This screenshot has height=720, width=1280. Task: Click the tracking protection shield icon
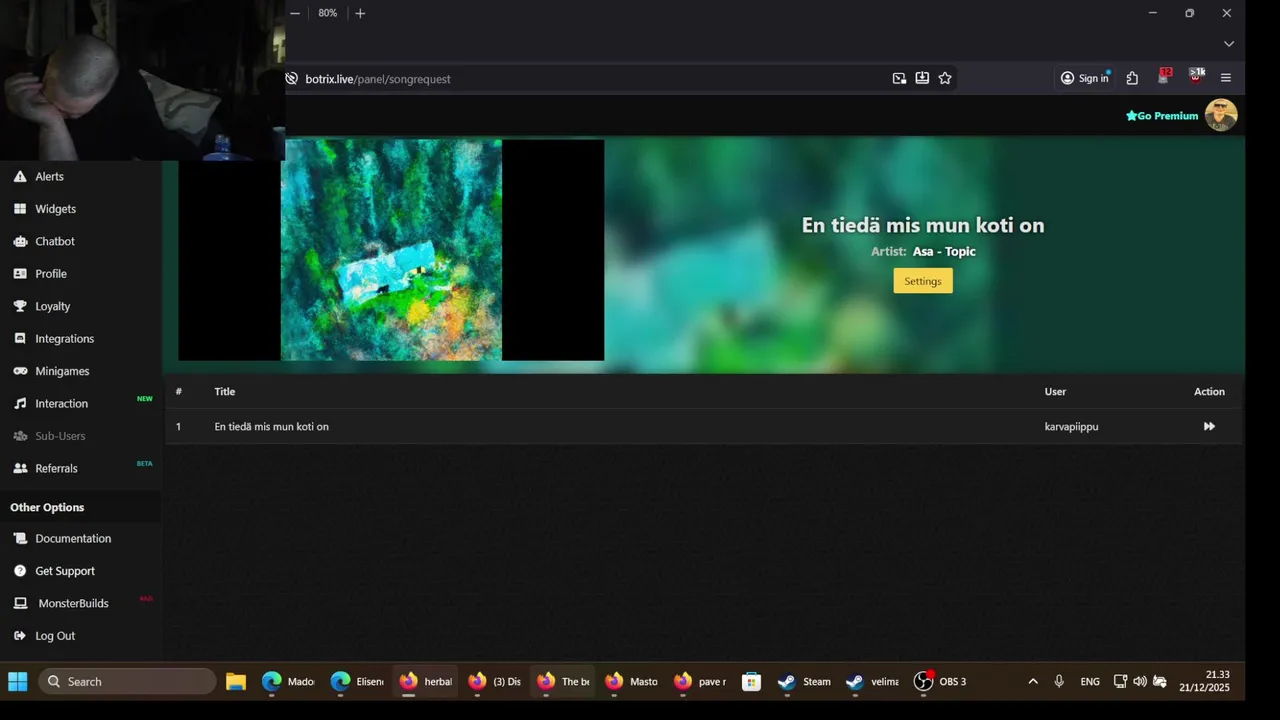click(x=291, y=78)
